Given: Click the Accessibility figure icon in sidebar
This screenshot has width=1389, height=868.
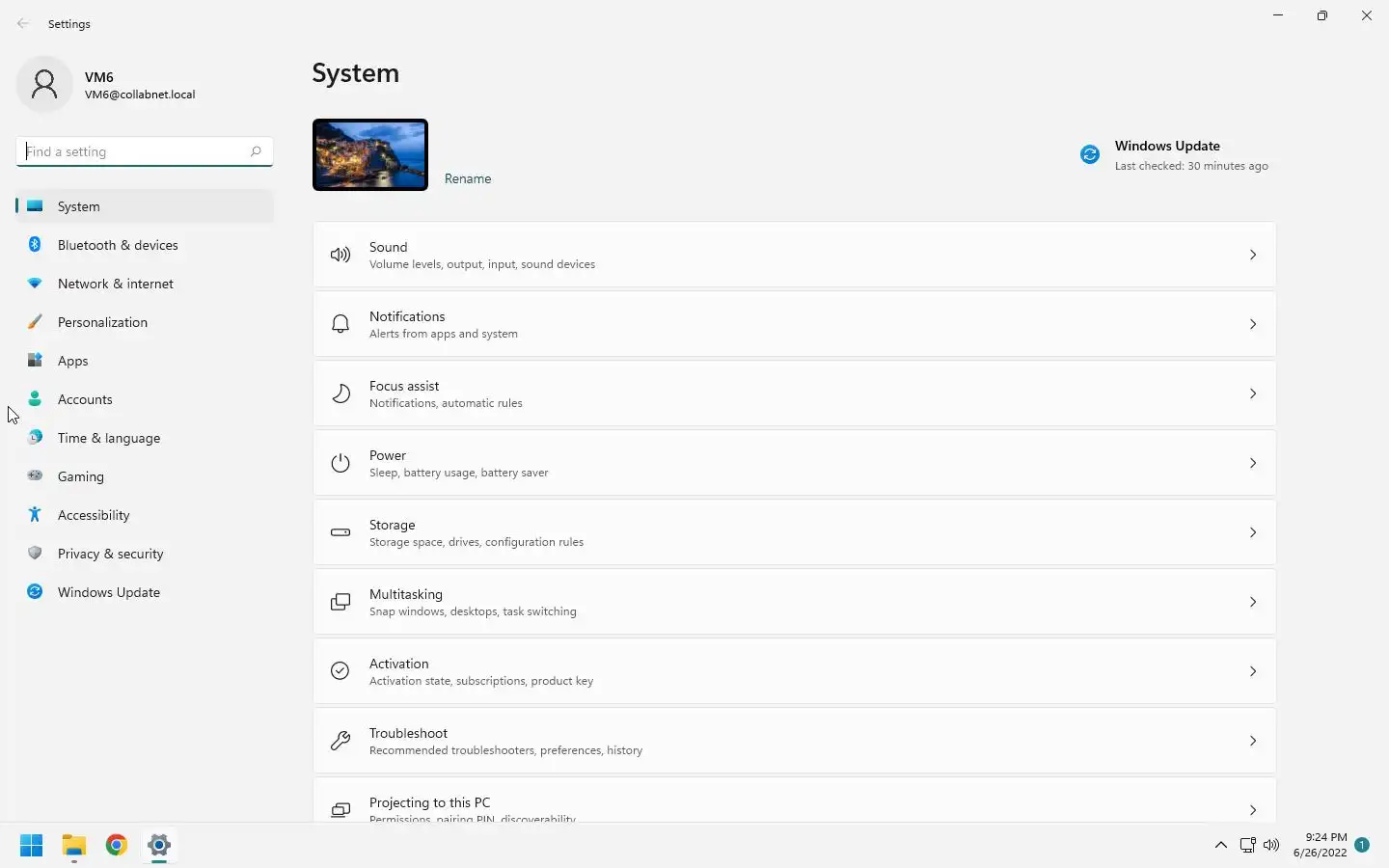Looking at the screenshot, I should 35,515.
